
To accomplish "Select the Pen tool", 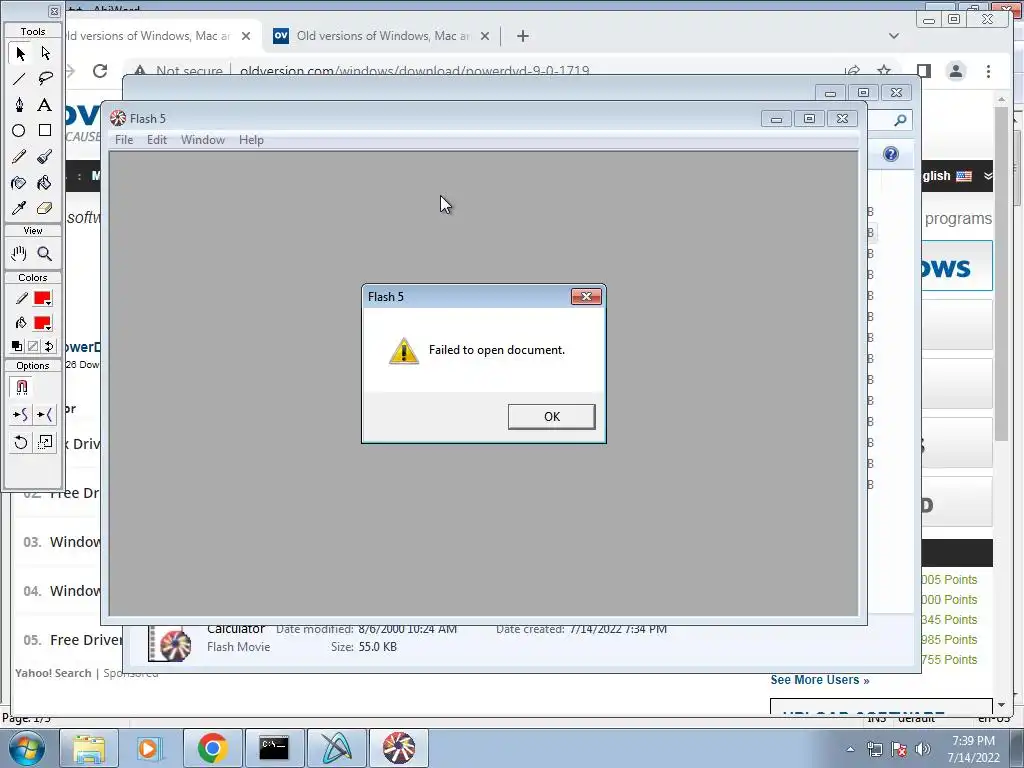I will tap(20, 104).
